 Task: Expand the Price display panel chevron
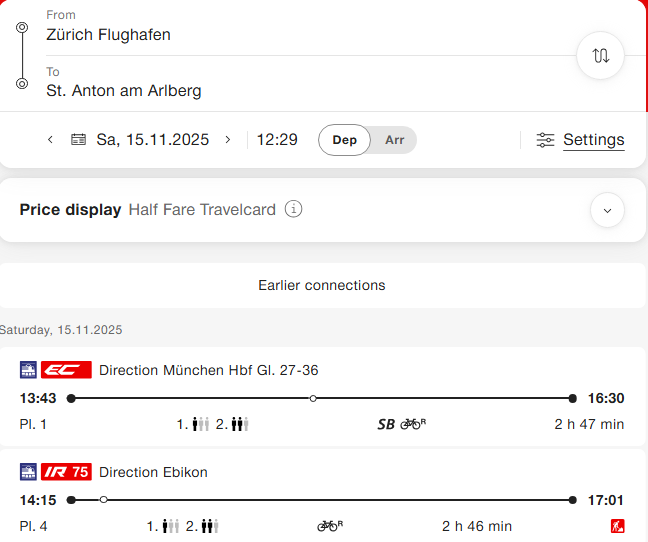click(x=607, y=210)
